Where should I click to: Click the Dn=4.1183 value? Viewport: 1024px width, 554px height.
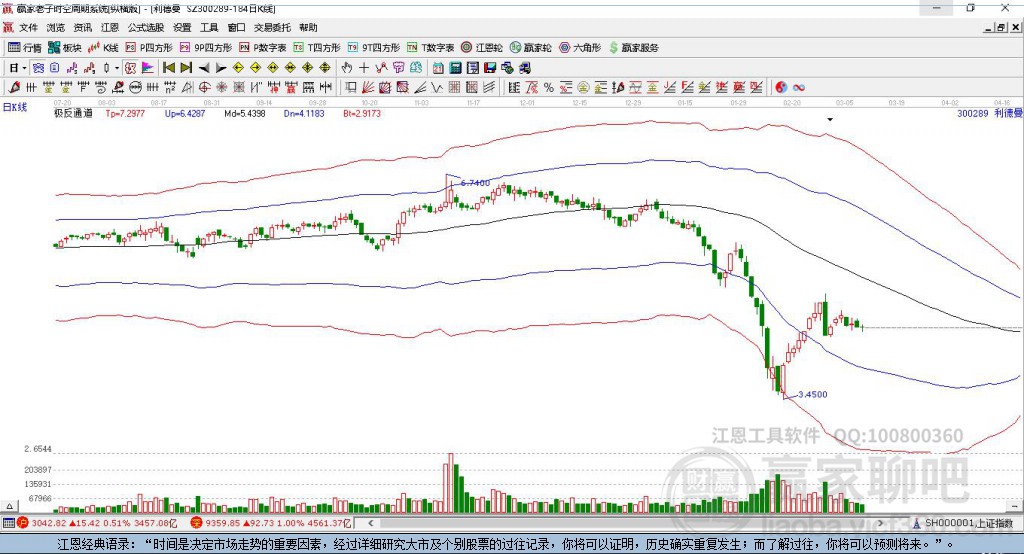pos(304,113)
